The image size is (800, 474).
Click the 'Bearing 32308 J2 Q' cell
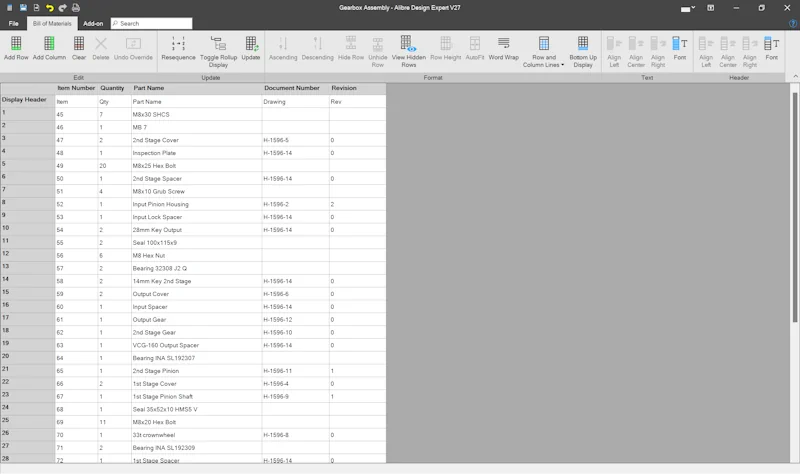[x=196, y=268]
